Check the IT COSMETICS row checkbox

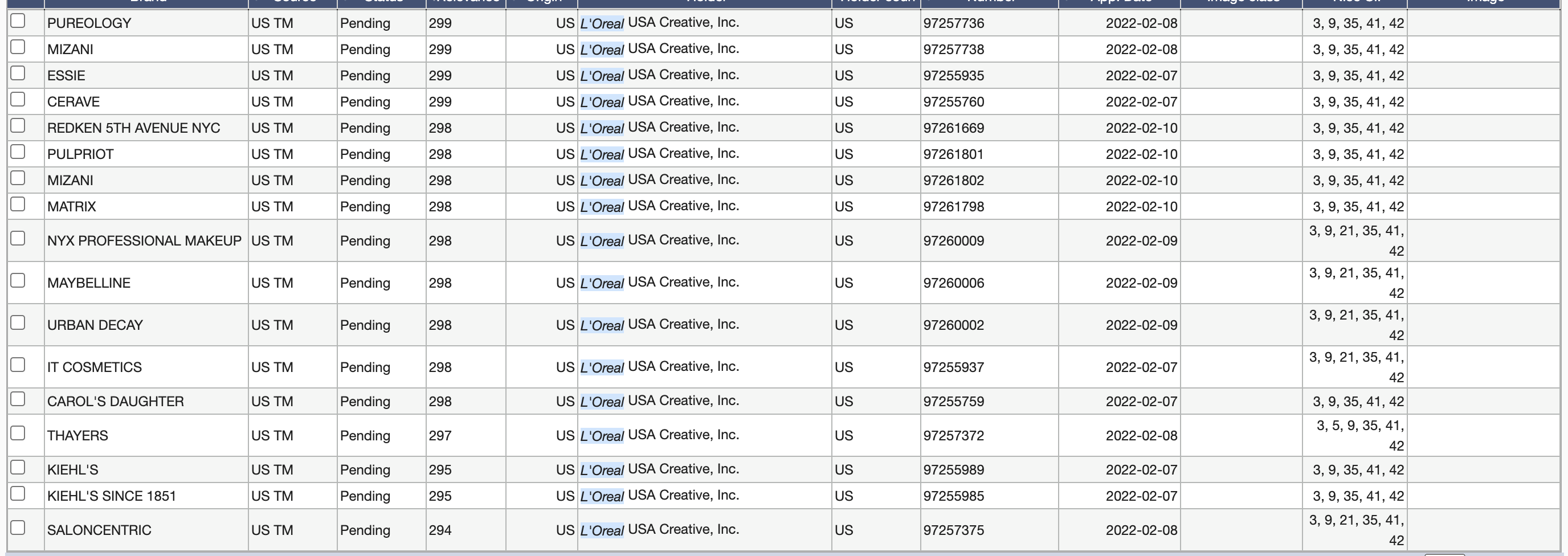(18, 365)
